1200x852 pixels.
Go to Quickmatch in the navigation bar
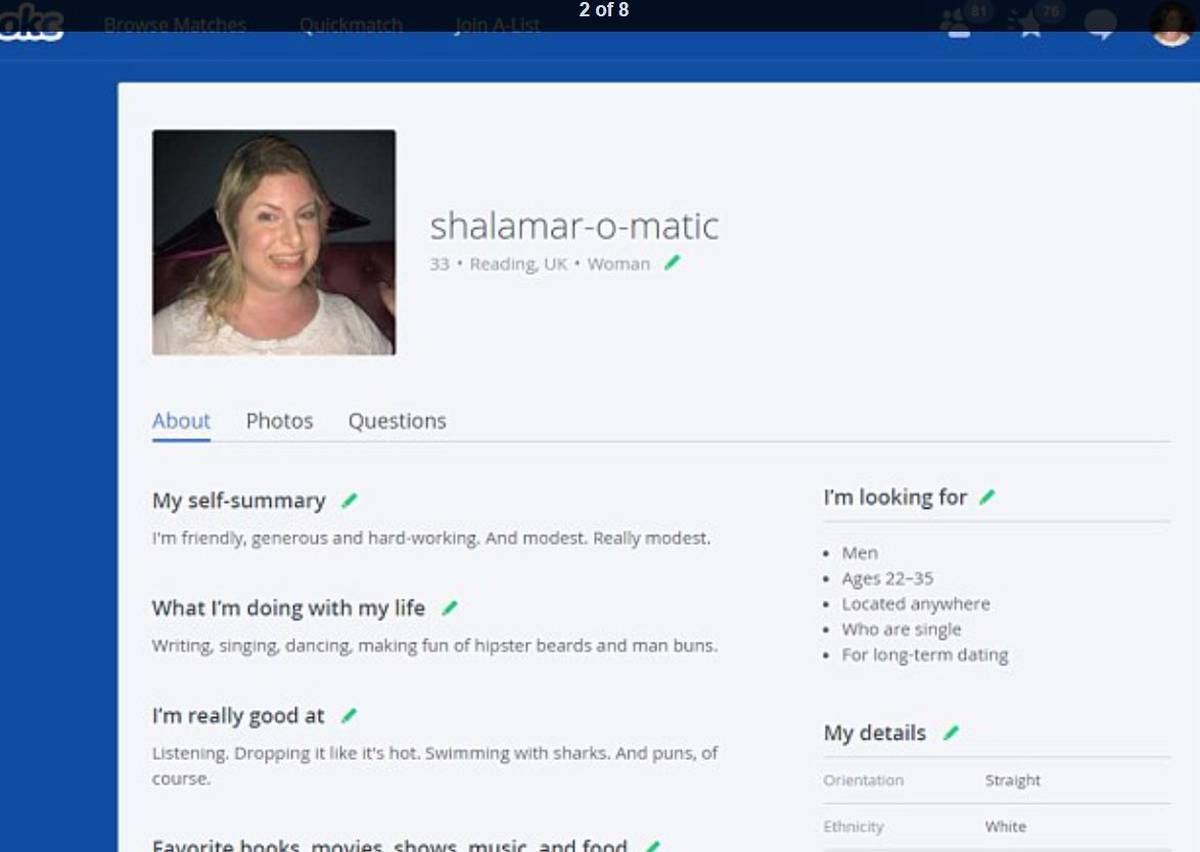tap(351, 25)
